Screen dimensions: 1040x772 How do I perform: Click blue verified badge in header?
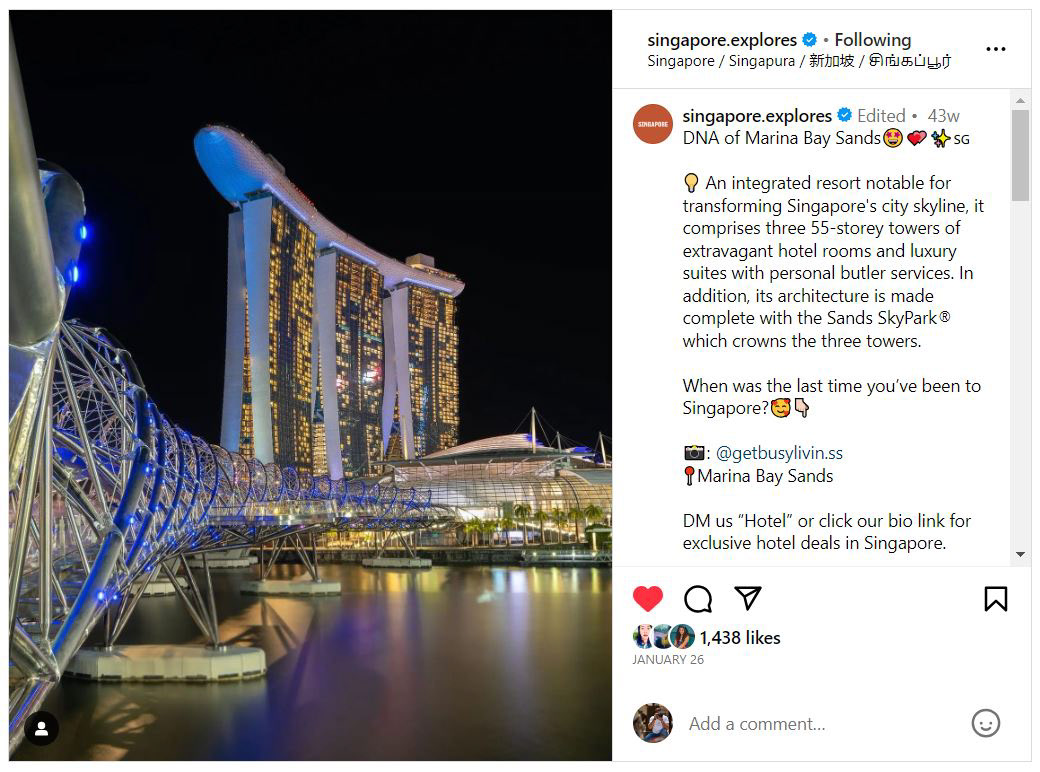(x=809, y=40)
